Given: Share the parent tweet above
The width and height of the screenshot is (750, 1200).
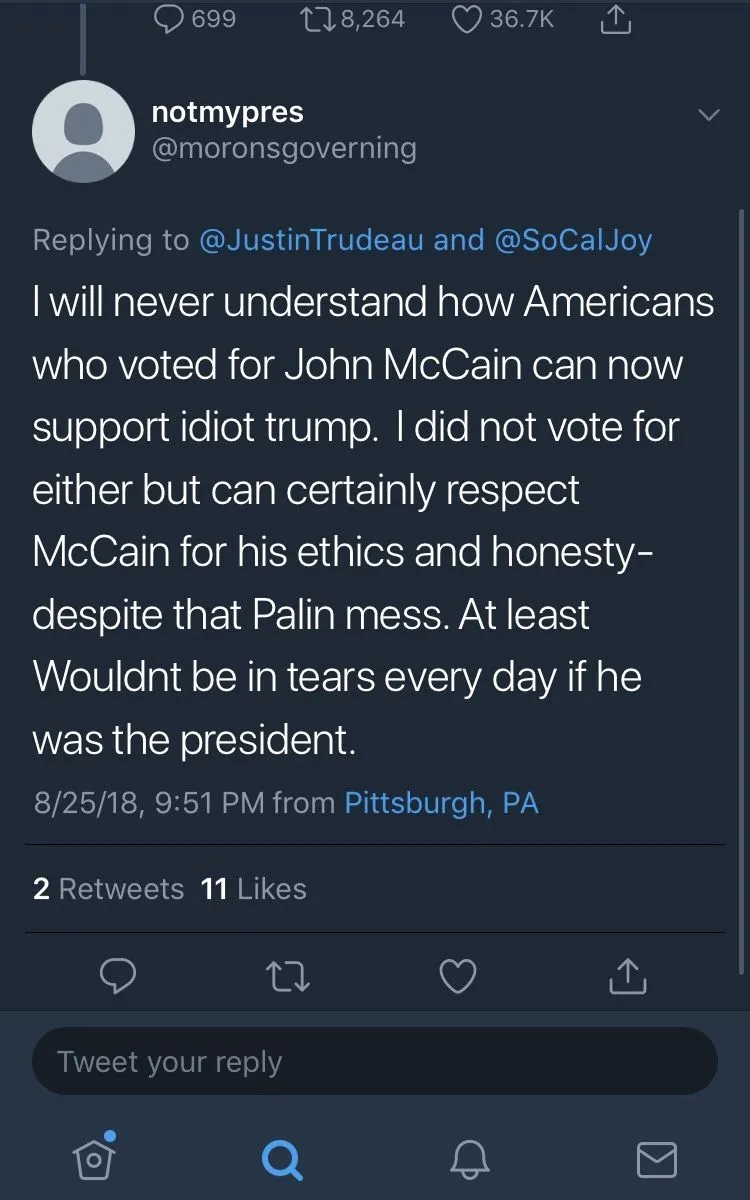Looking at the screenshot, I should point(616,19).
